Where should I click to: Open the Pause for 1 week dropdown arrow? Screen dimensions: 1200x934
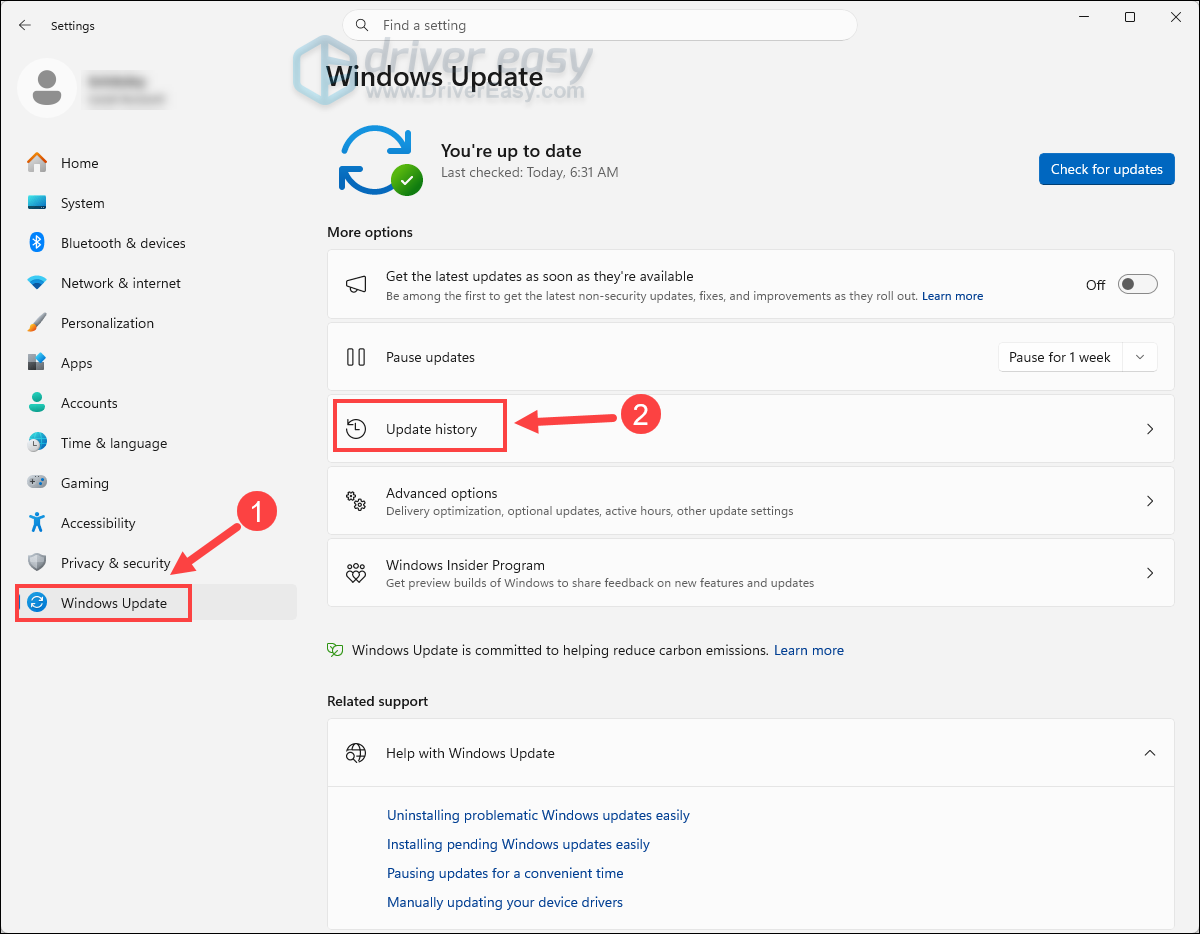click(1141, 357)
